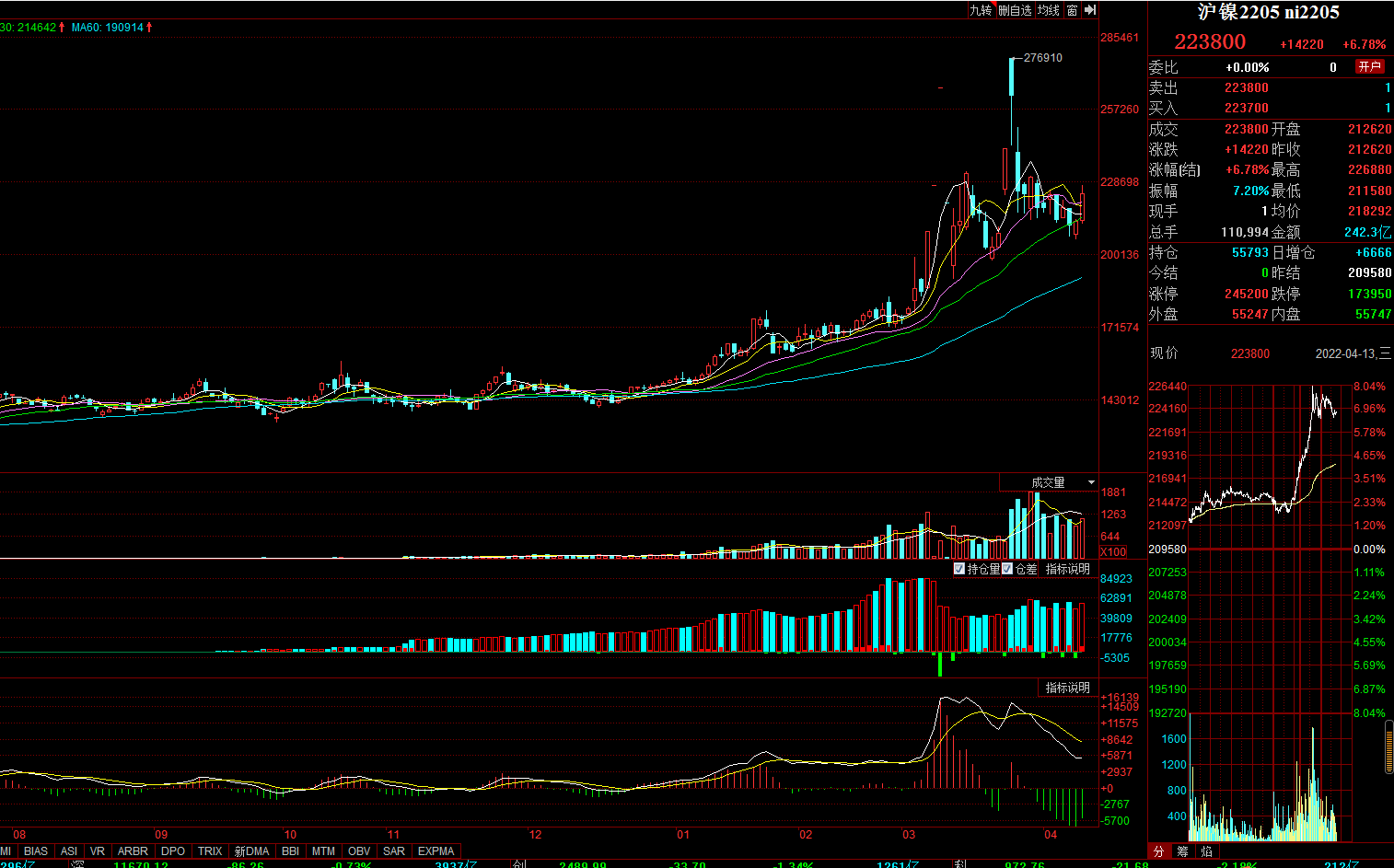Uncheck the 持仓量 checkbox

pyautogui.click(x=959, y=569)
